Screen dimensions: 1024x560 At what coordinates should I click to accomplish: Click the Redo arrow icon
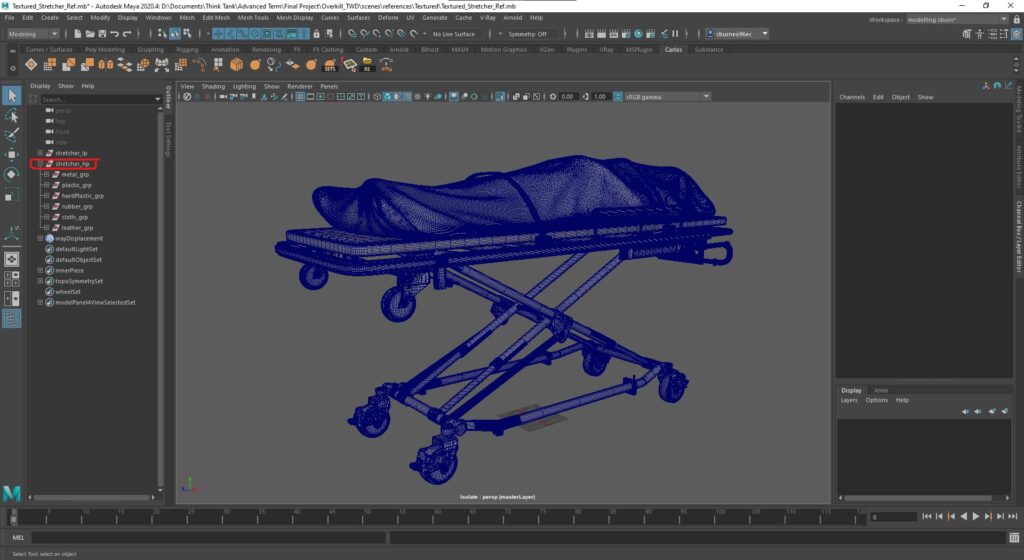click(127, 34)
